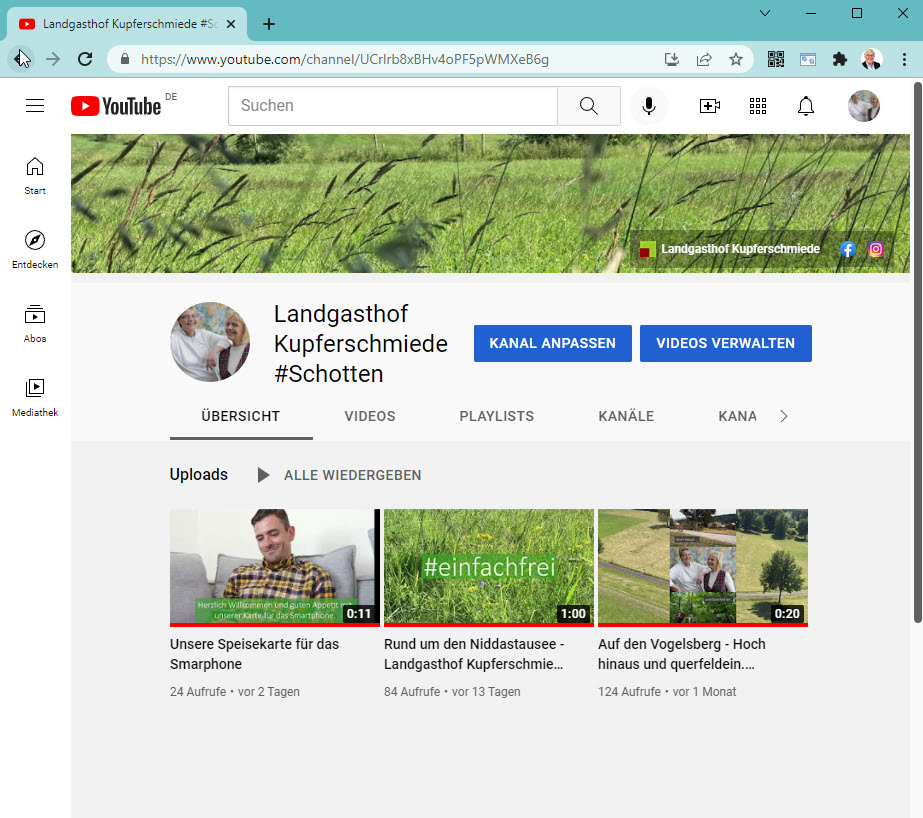923x818 pixels.
Task: Open the partially shown KANA tab
Action: pos(737,416)
